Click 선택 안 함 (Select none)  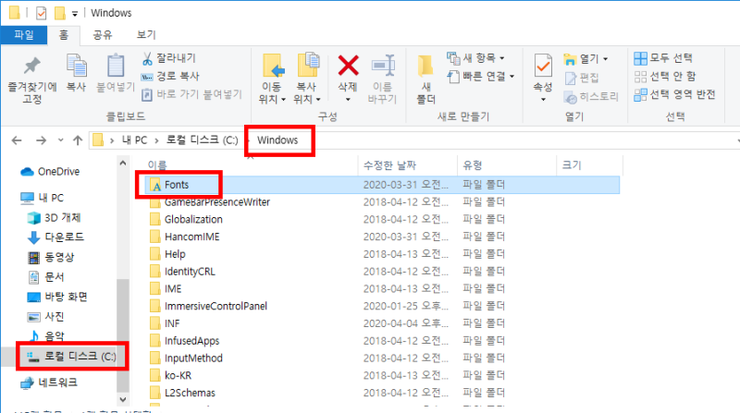pyautogui.click(x=665, y=76)
